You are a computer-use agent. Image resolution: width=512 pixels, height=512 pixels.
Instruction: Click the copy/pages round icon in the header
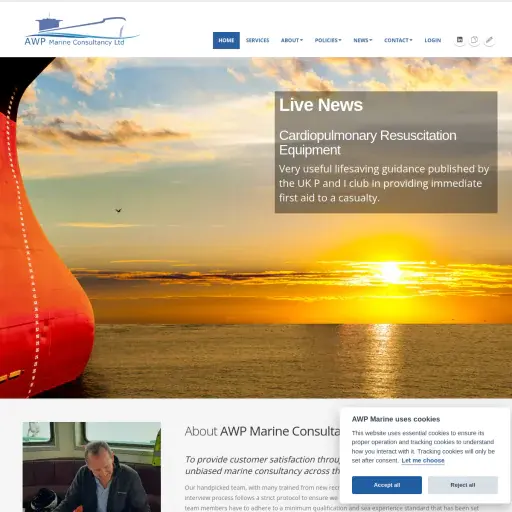(474, 40)
